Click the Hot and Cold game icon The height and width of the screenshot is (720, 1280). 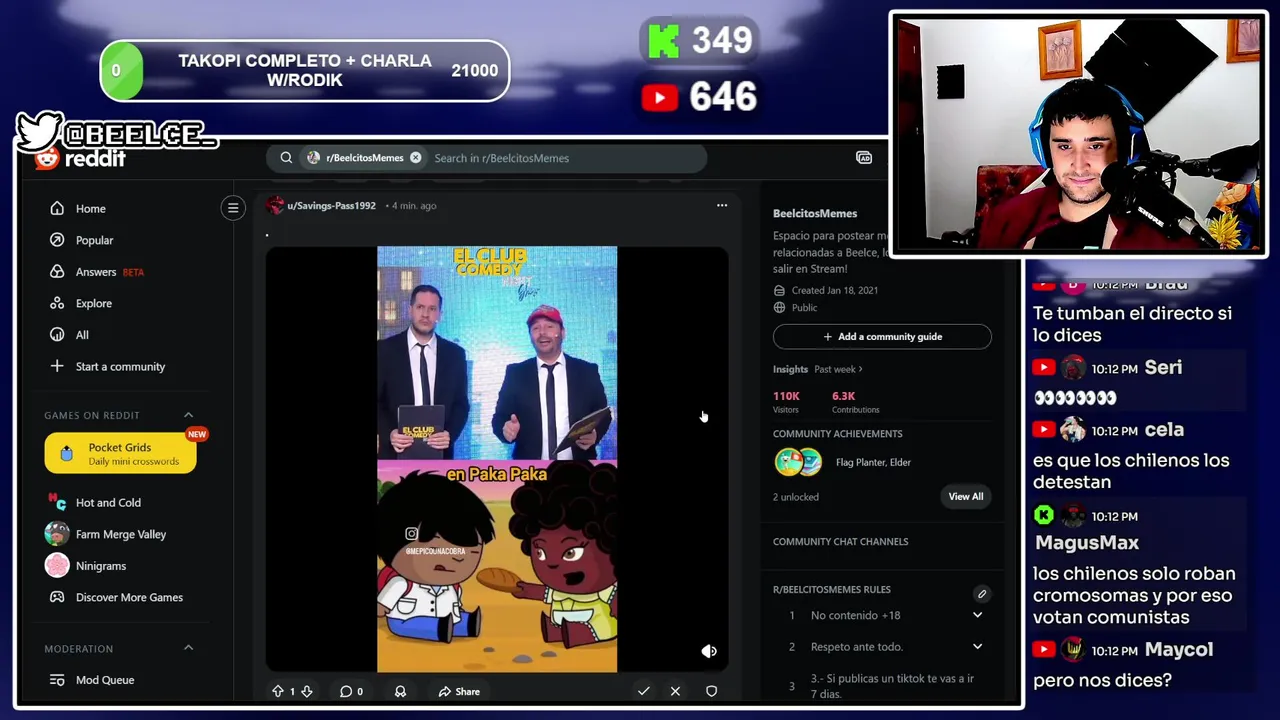[x=57, y=502]
